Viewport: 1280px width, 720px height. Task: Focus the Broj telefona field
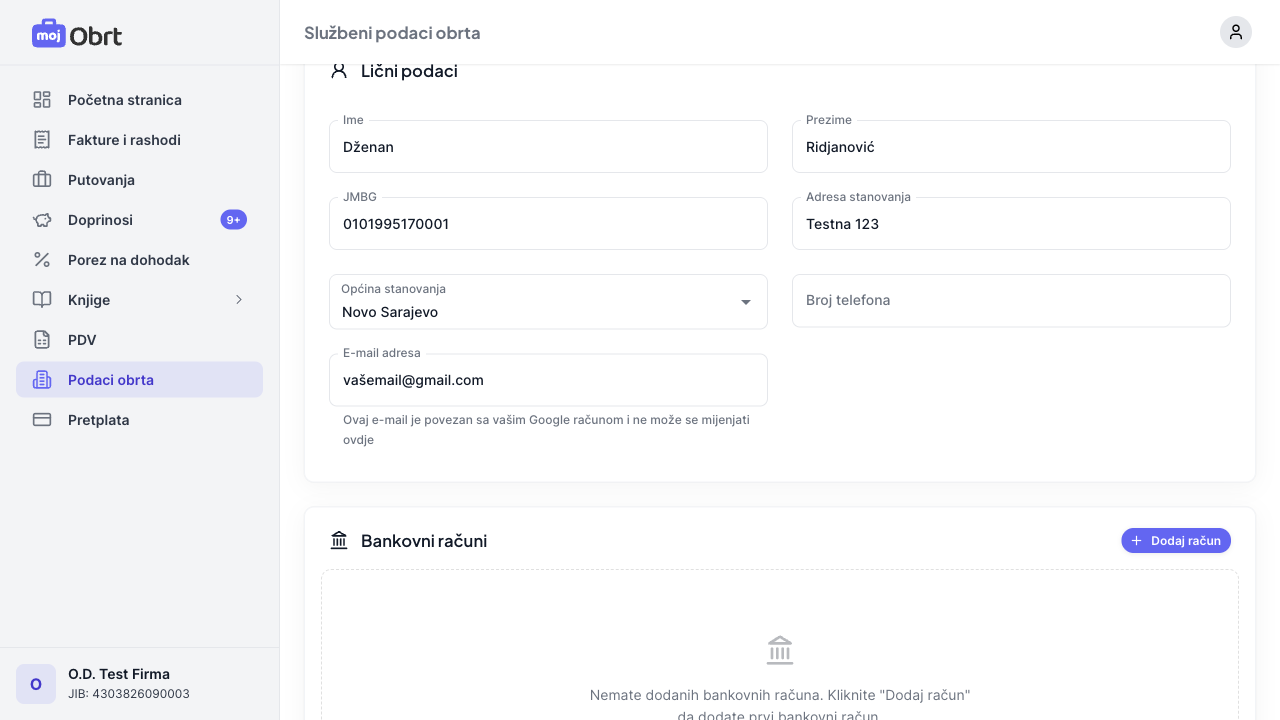click(x=1011, y=301)
